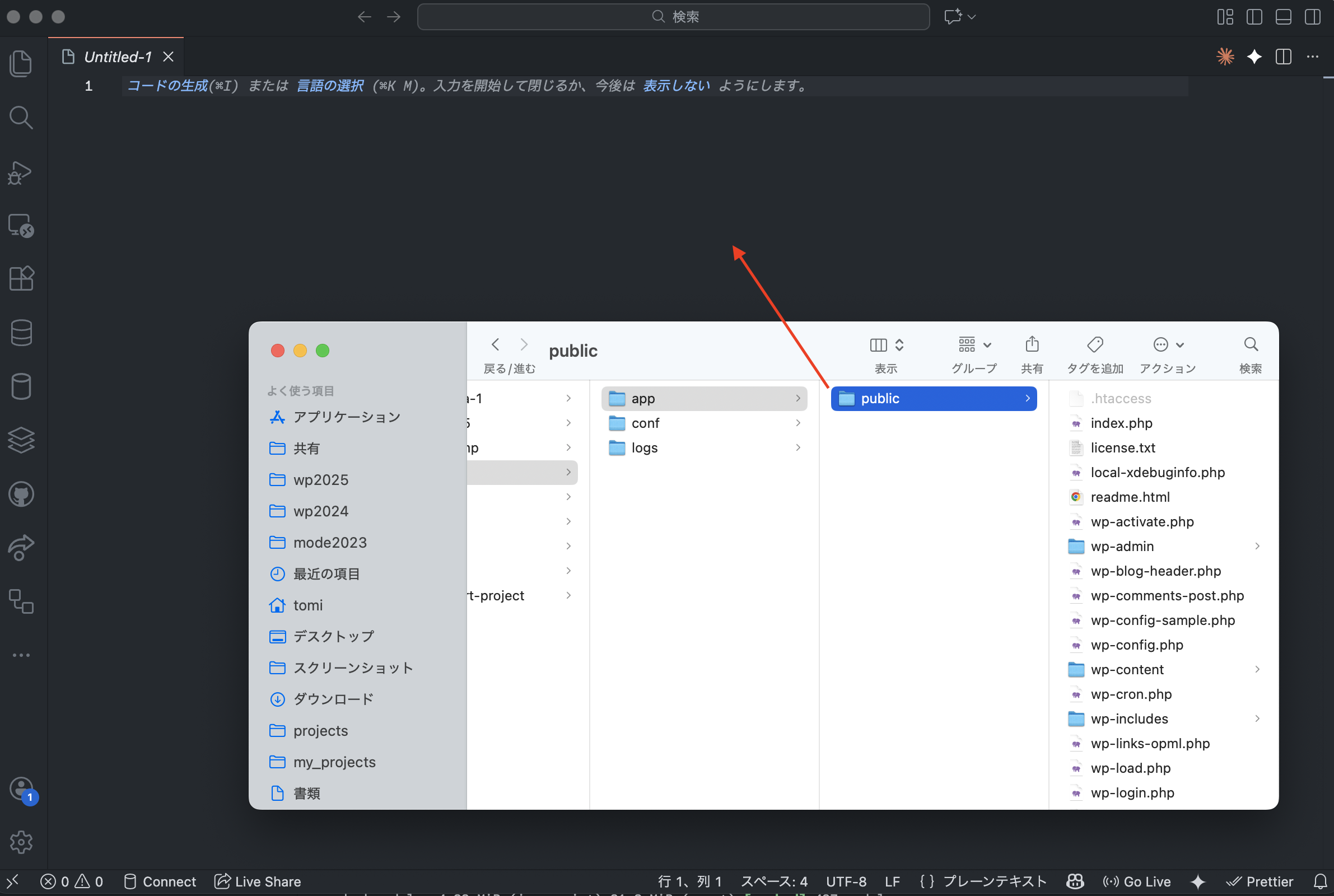Select the wp-config.php file
This screenshot has width=1334, height=896.
1136,645
